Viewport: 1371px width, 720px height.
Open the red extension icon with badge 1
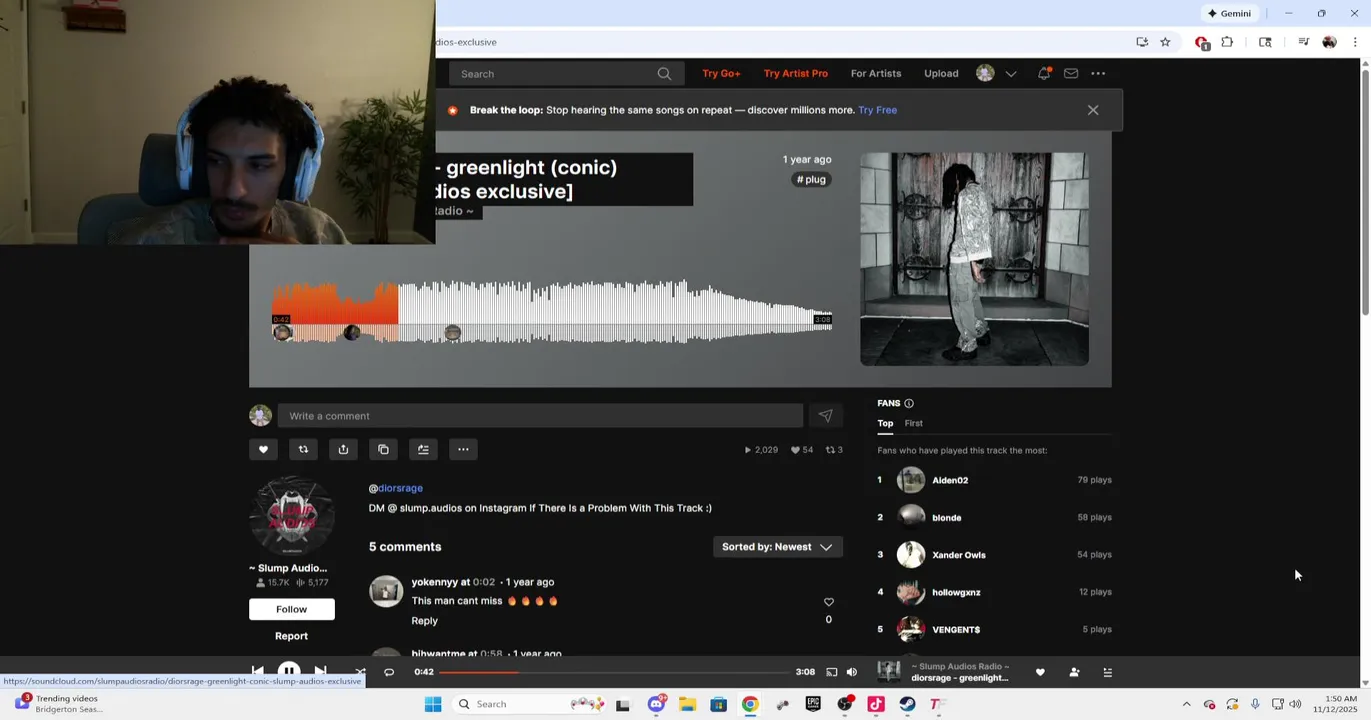coord(1202,42)
